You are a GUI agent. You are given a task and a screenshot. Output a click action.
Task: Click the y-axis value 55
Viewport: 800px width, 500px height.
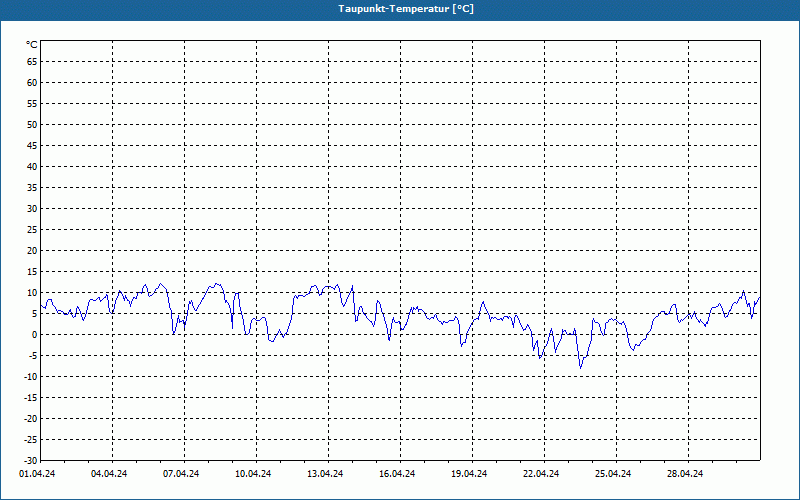point(32,104)
